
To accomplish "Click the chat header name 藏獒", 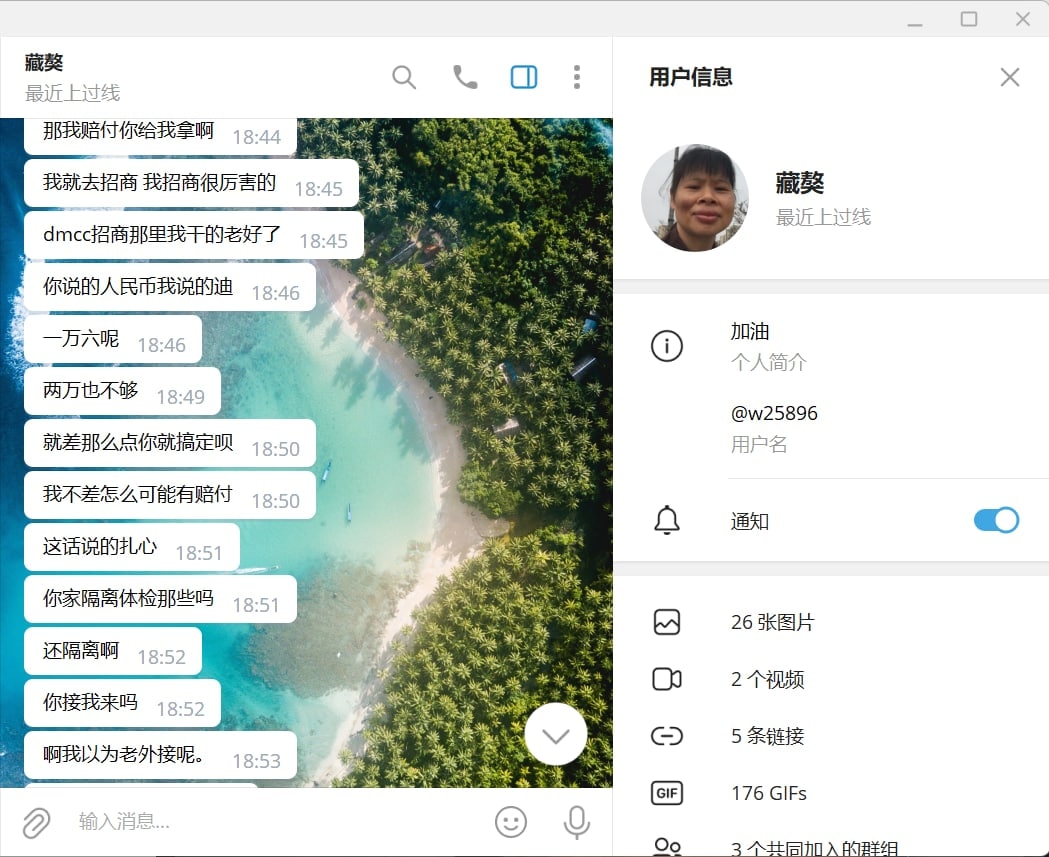I will [x=44, y=62].
